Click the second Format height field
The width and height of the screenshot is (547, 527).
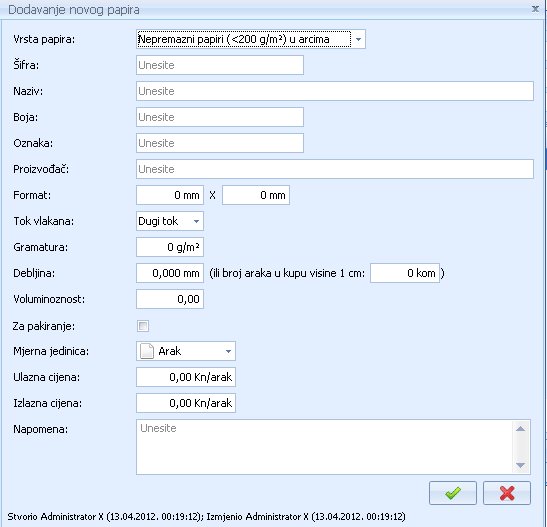pyautogui.click(x=256, y=195)
